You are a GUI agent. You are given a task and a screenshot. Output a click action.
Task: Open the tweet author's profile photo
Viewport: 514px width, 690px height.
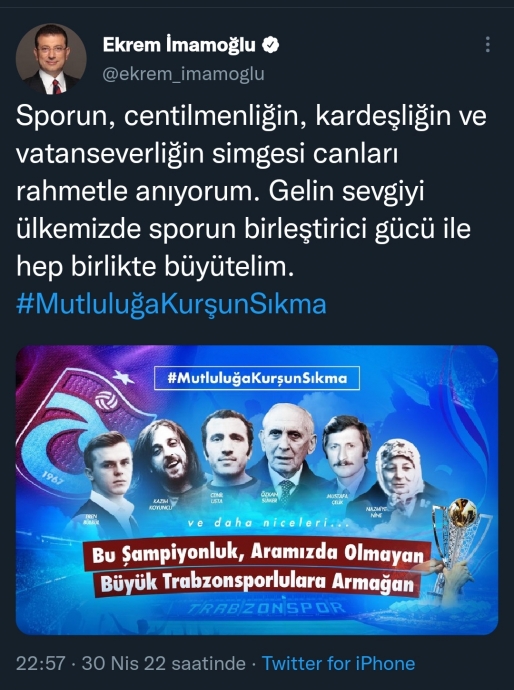(51, 59)
